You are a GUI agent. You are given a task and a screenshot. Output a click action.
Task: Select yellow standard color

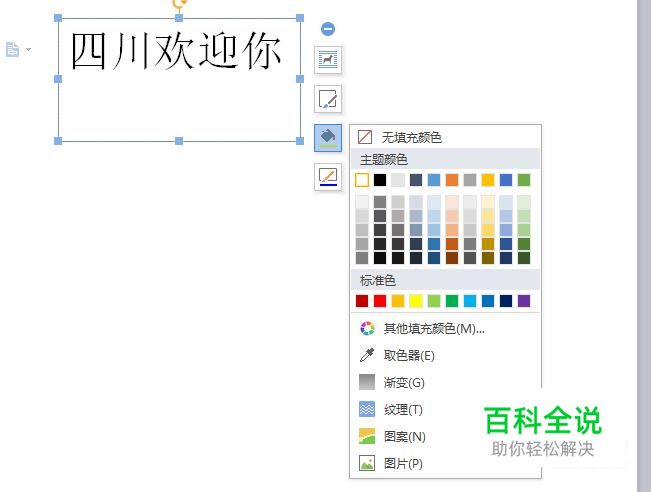[416, 301]
